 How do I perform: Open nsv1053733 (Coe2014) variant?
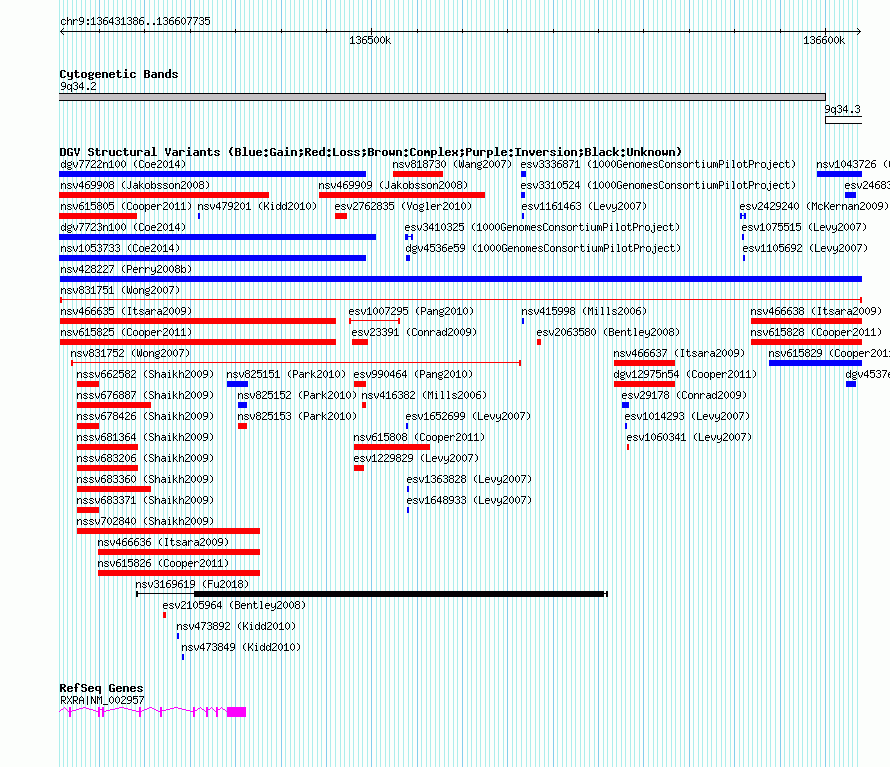[x=120, y=249]
